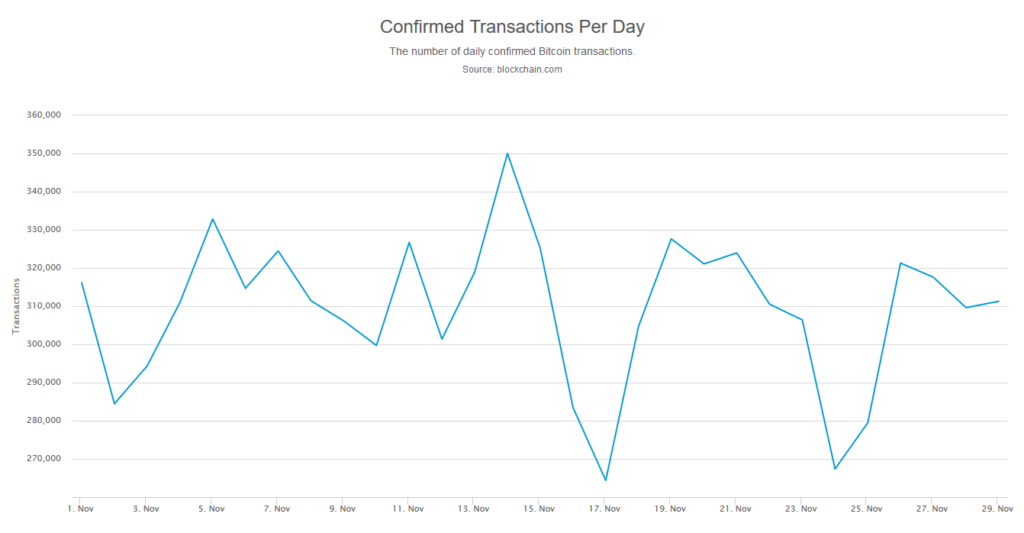The image size is (1024, 533).
Task: Click the subtitle about daily confirmed Bitcoin transactions
Action: click(511, 51)
